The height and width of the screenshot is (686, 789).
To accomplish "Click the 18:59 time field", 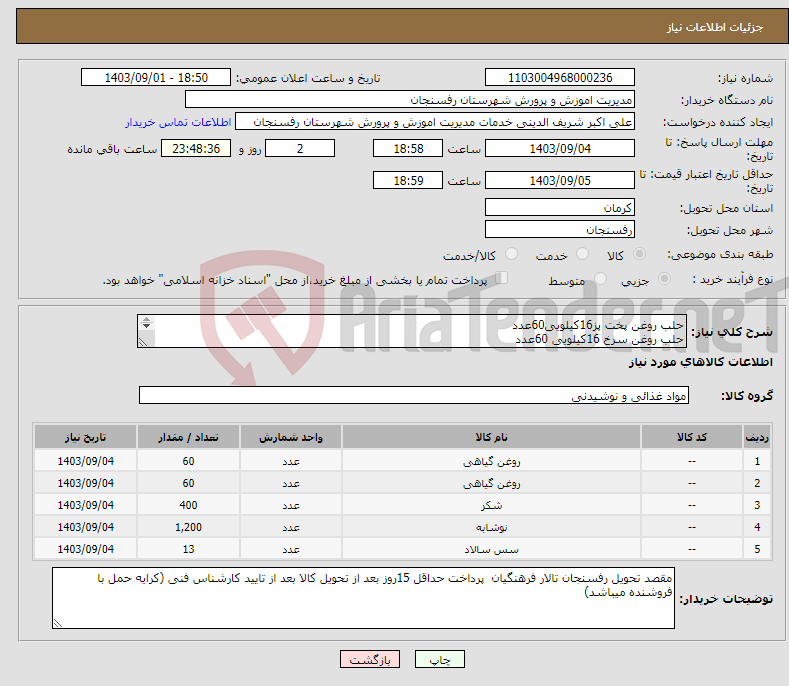I will [x=408, y=180].
